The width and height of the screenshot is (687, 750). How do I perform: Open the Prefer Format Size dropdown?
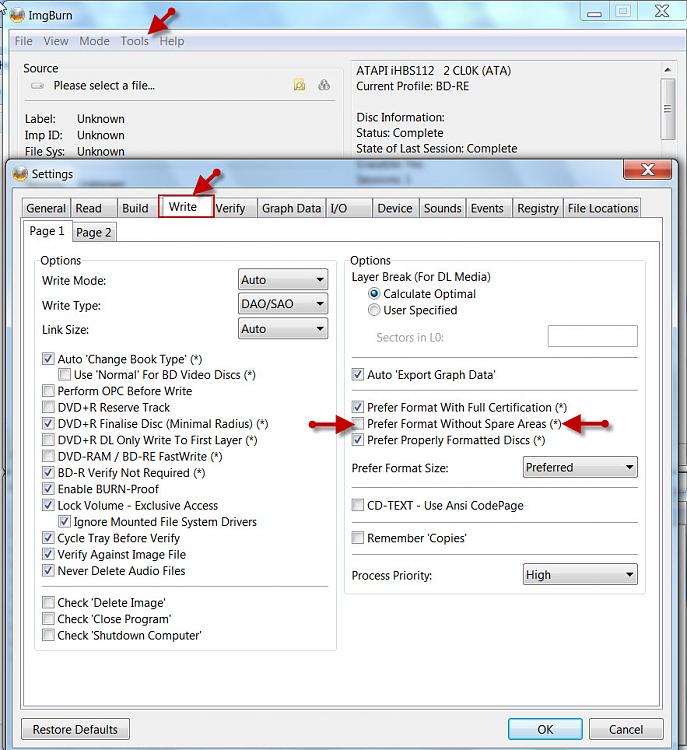(580, 467)
